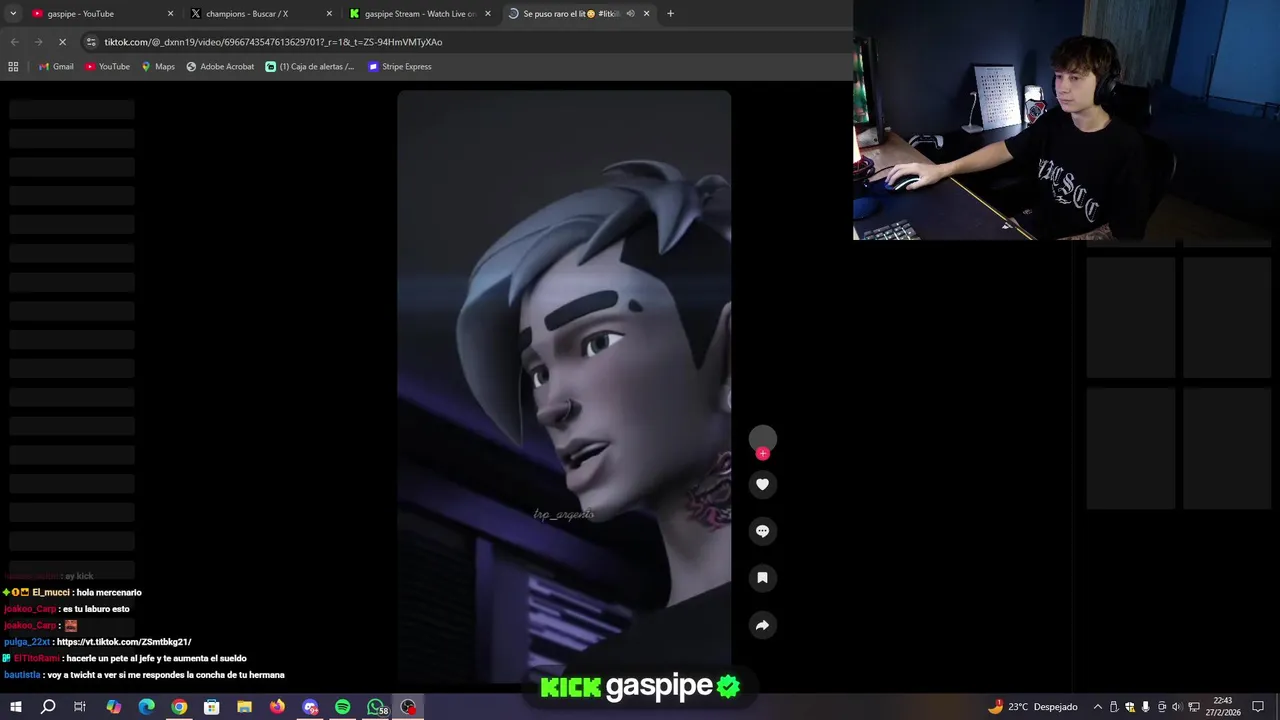Show hidden system tray icons

pyautogui.click(x=1097, y=707)
